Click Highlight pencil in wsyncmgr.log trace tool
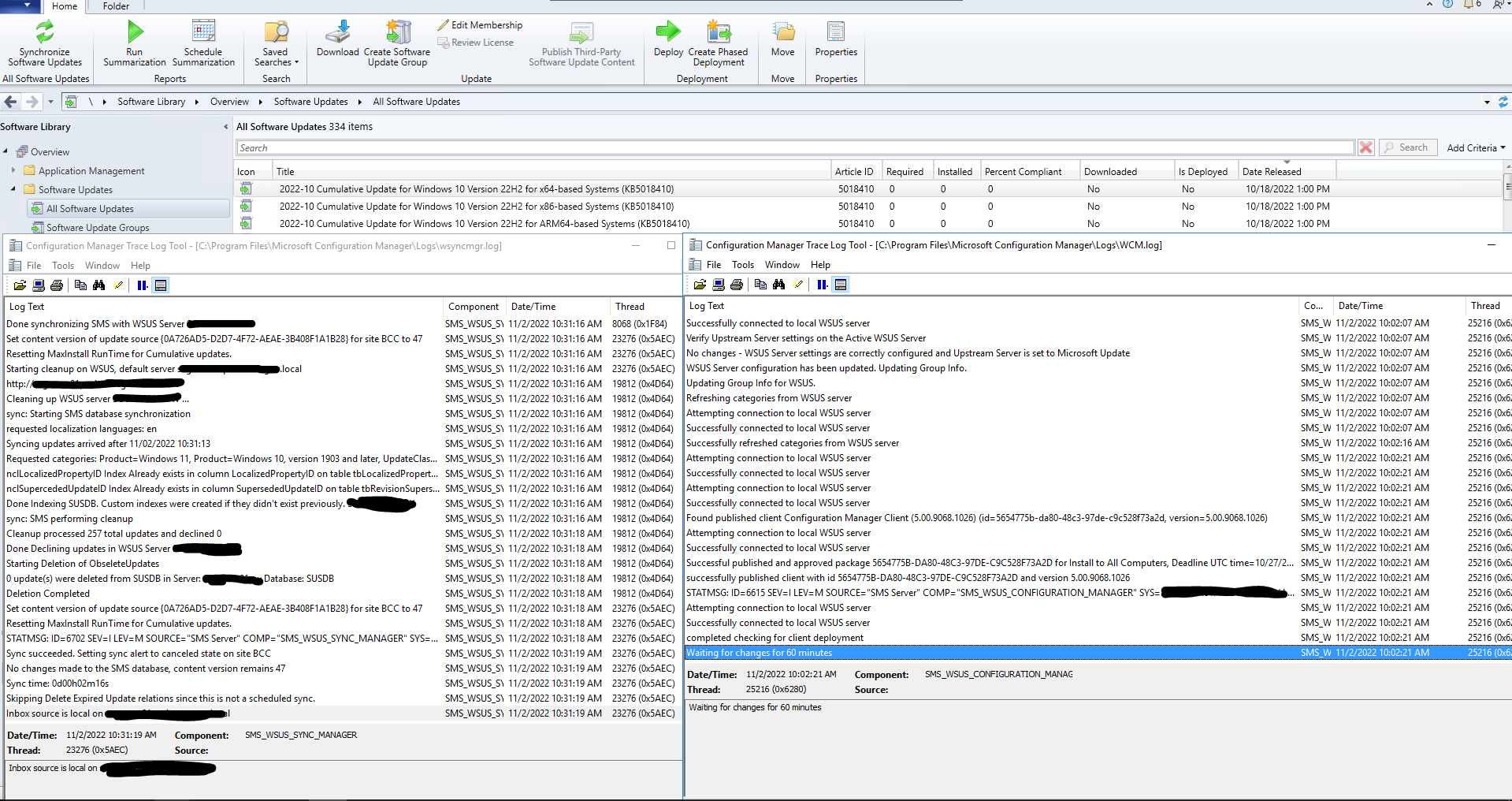This screenshot has height=801, width=1512. tap(118, 285)
